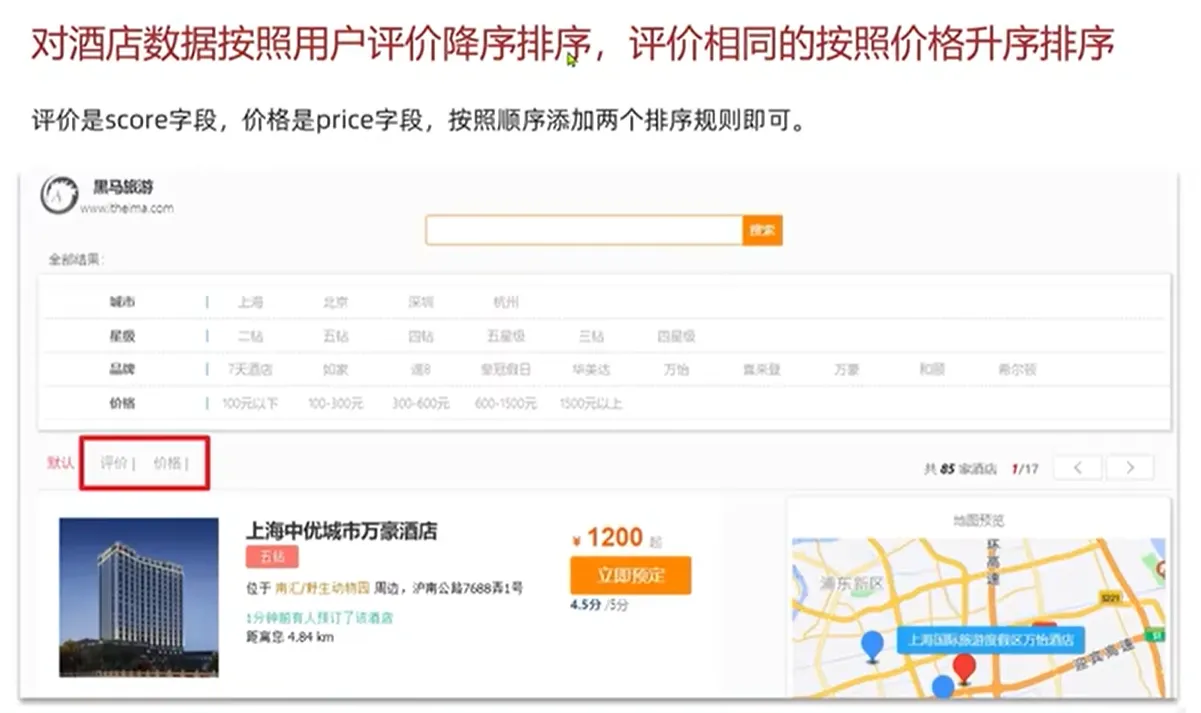Click the 黑马旅游 horse logo icon
The width and height of the screenshot is (1201, 713).
pyautogui.click(x=59, y=194)
